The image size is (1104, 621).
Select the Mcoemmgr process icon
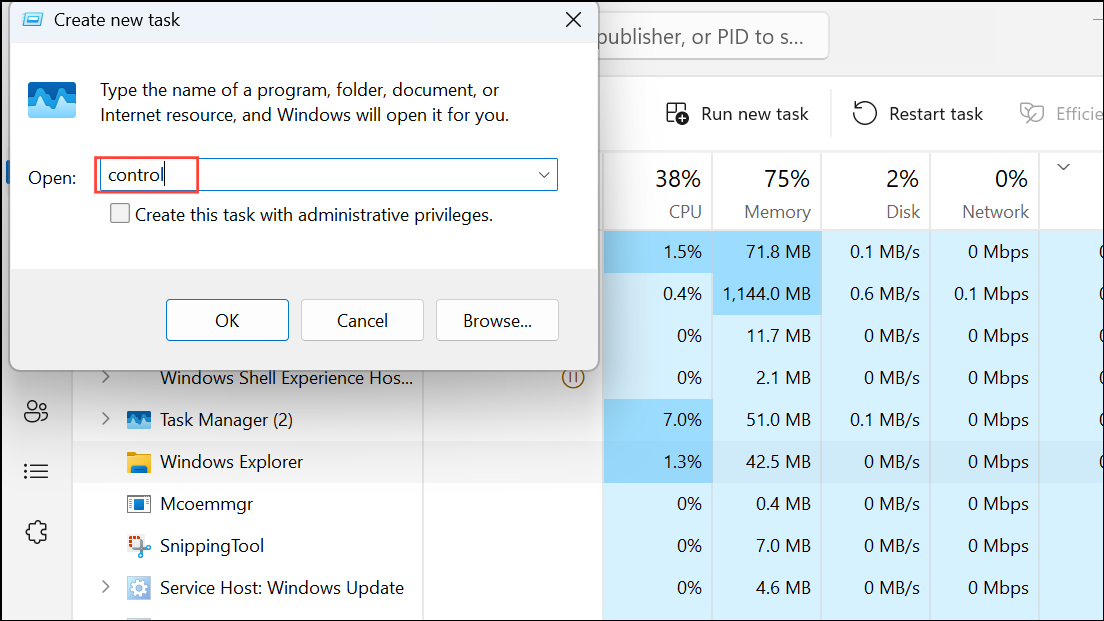pos(139,504)
